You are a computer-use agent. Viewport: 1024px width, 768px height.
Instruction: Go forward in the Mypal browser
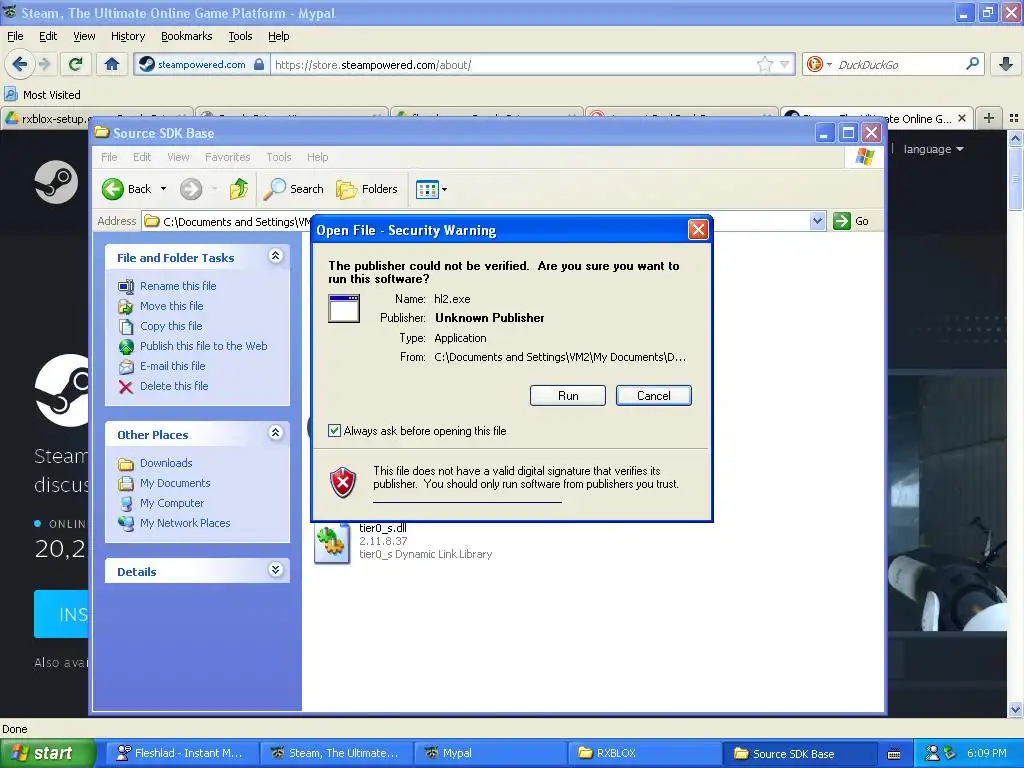tap(44, 64)
